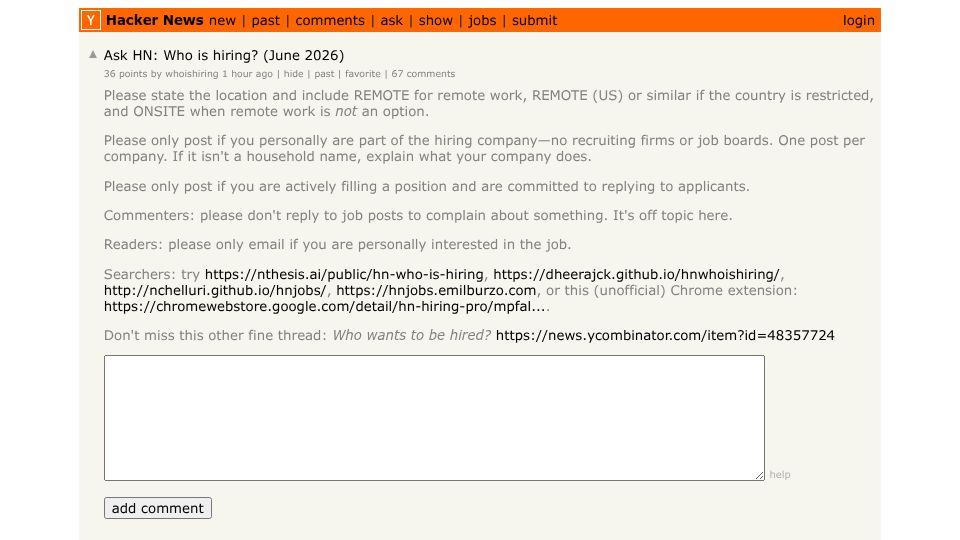Focus the comment text area
The height and width of the screenshot is (540, 960).
pos(434,418)
